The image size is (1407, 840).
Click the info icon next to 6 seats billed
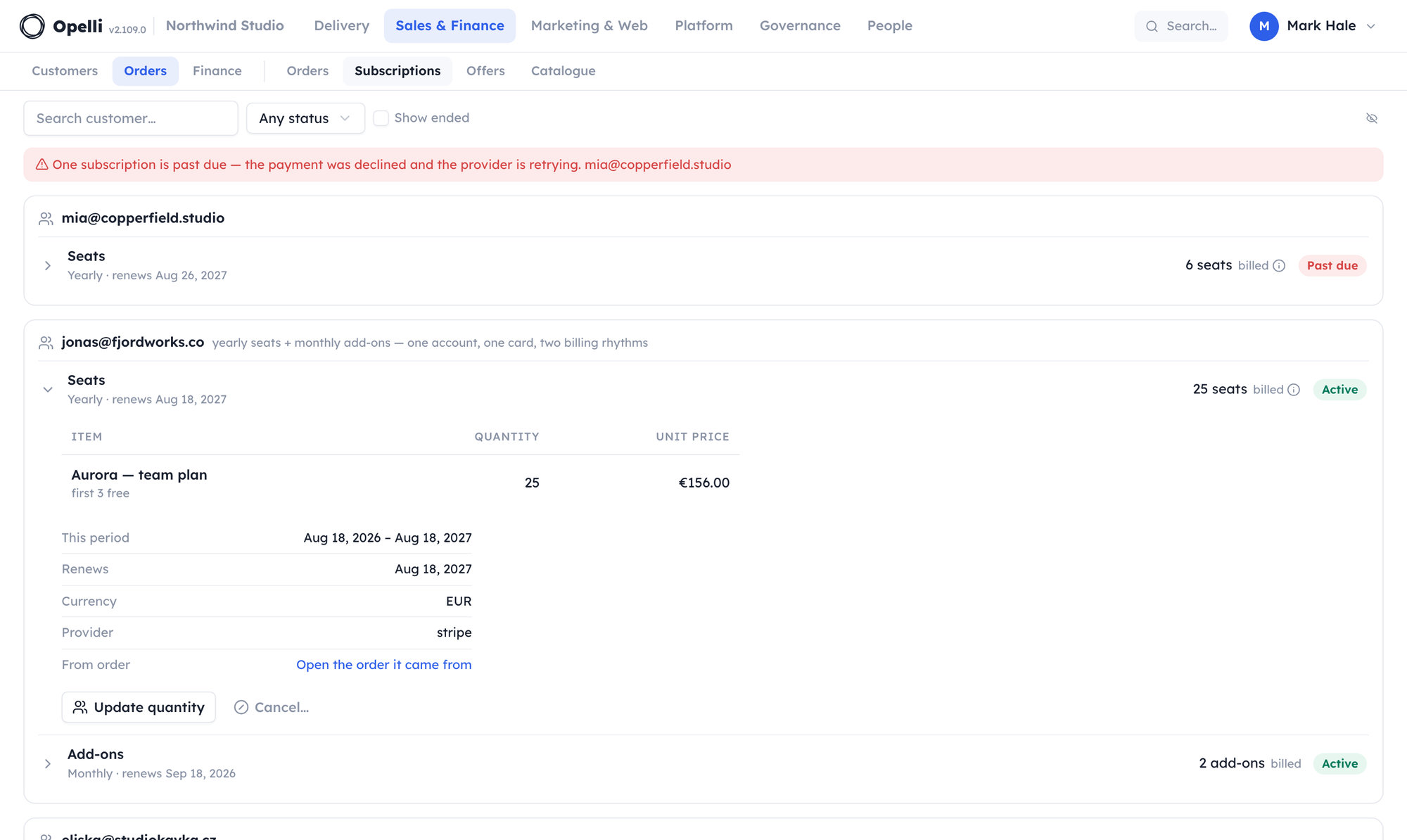[x=1279, y=265]
